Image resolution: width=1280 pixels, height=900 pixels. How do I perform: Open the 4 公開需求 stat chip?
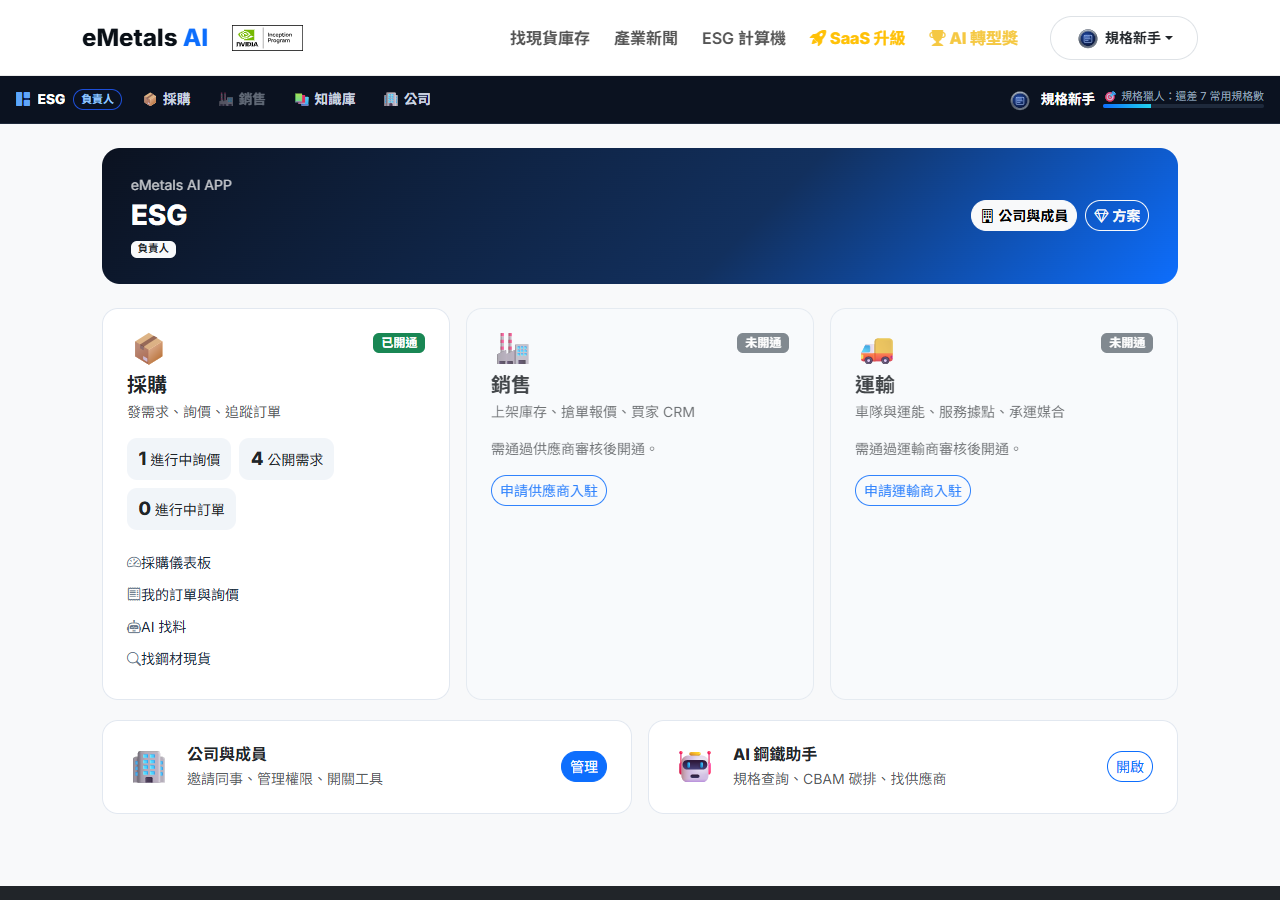click(287, 459)
